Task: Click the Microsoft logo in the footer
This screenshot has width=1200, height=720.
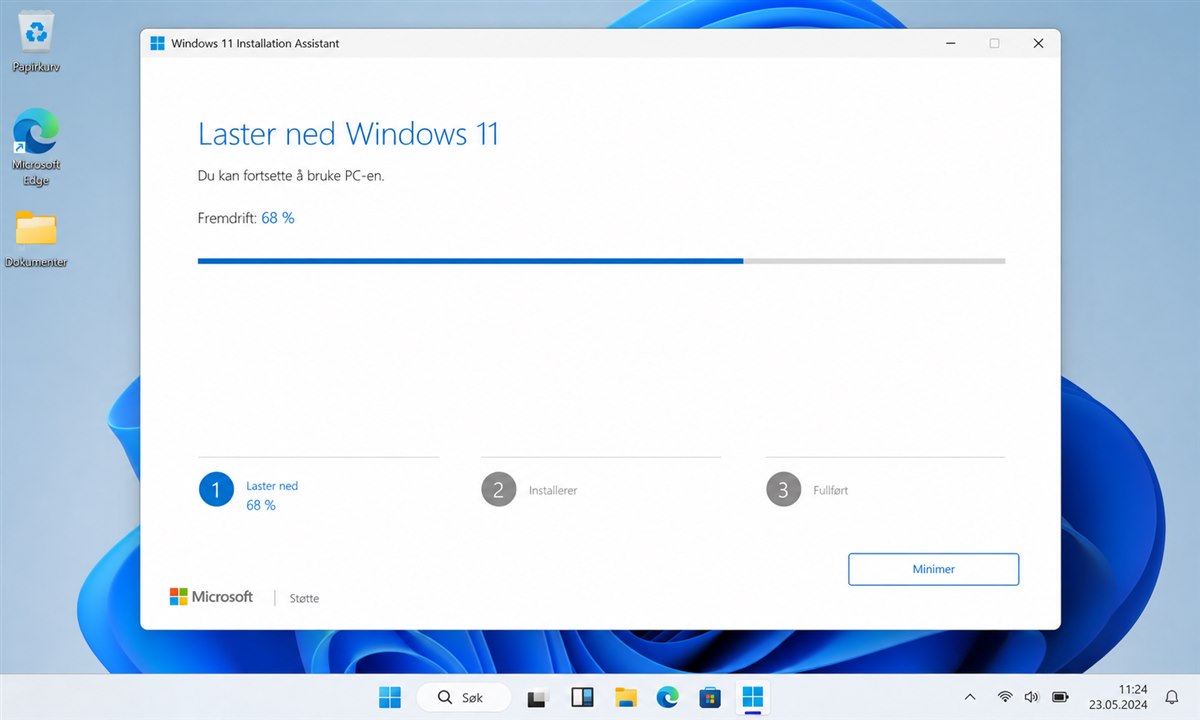Action: [211, 597]
